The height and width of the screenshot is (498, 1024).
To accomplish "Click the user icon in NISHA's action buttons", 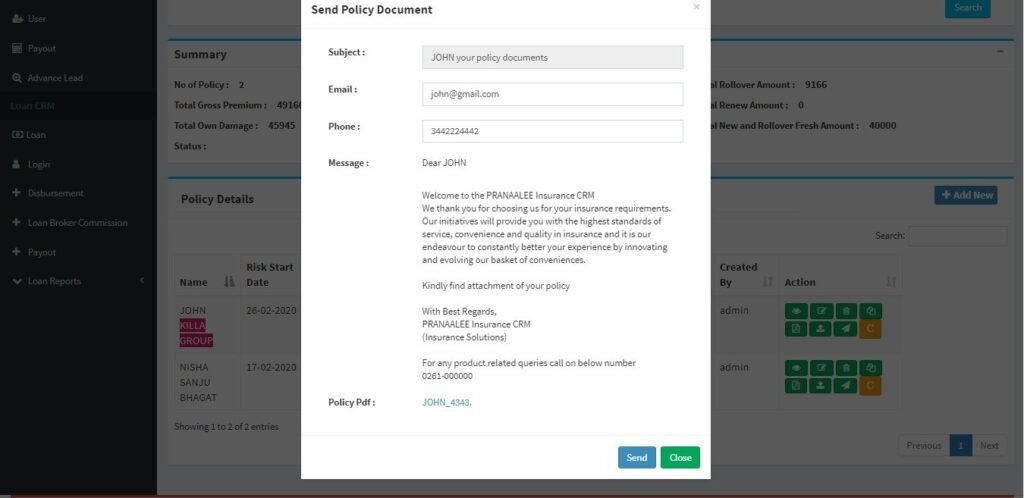I will (x=821, y=386).
